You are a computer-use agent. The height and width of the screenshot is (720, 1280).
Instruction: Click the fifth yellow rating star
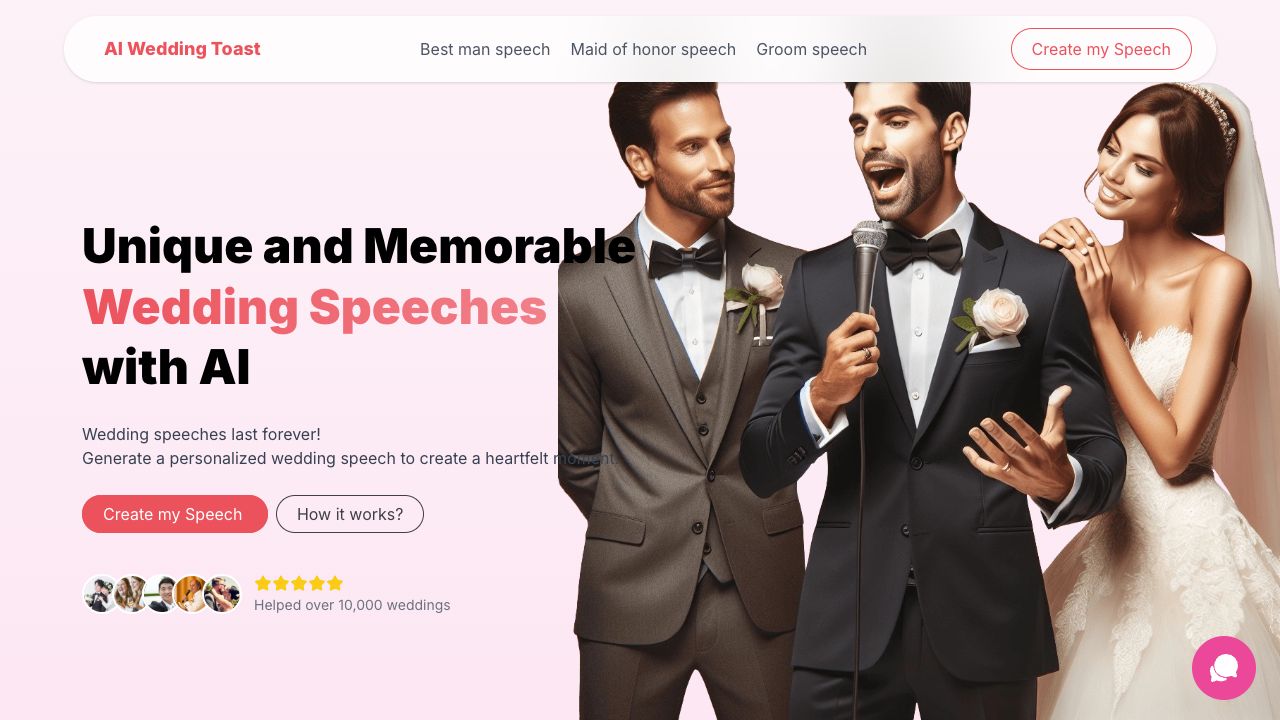click(335, 583)
